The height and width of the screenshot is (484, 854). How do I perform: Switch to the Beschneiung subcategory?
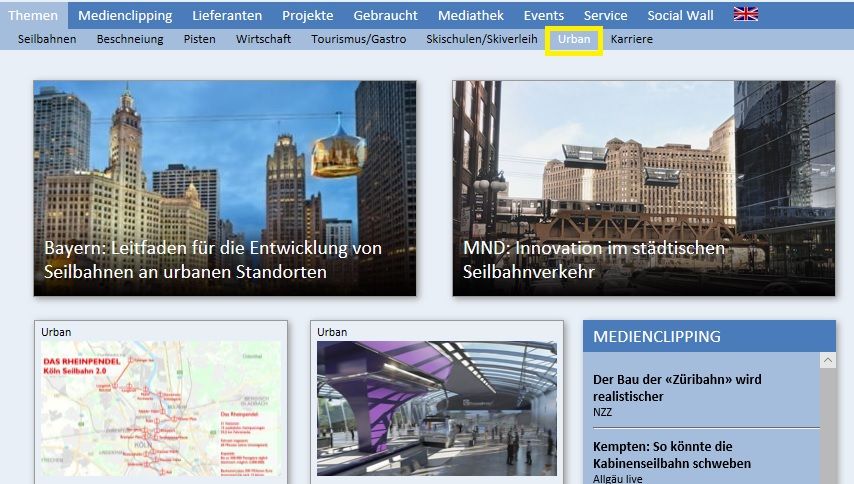pyautogui.click(x=130, y=39)
